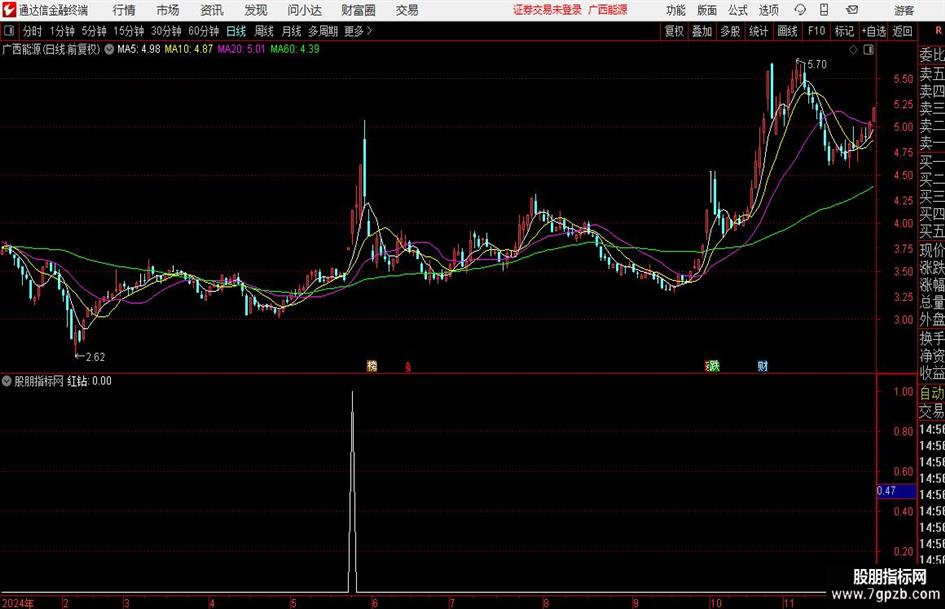Open the 功能 menu

click(x=676, y=10)
